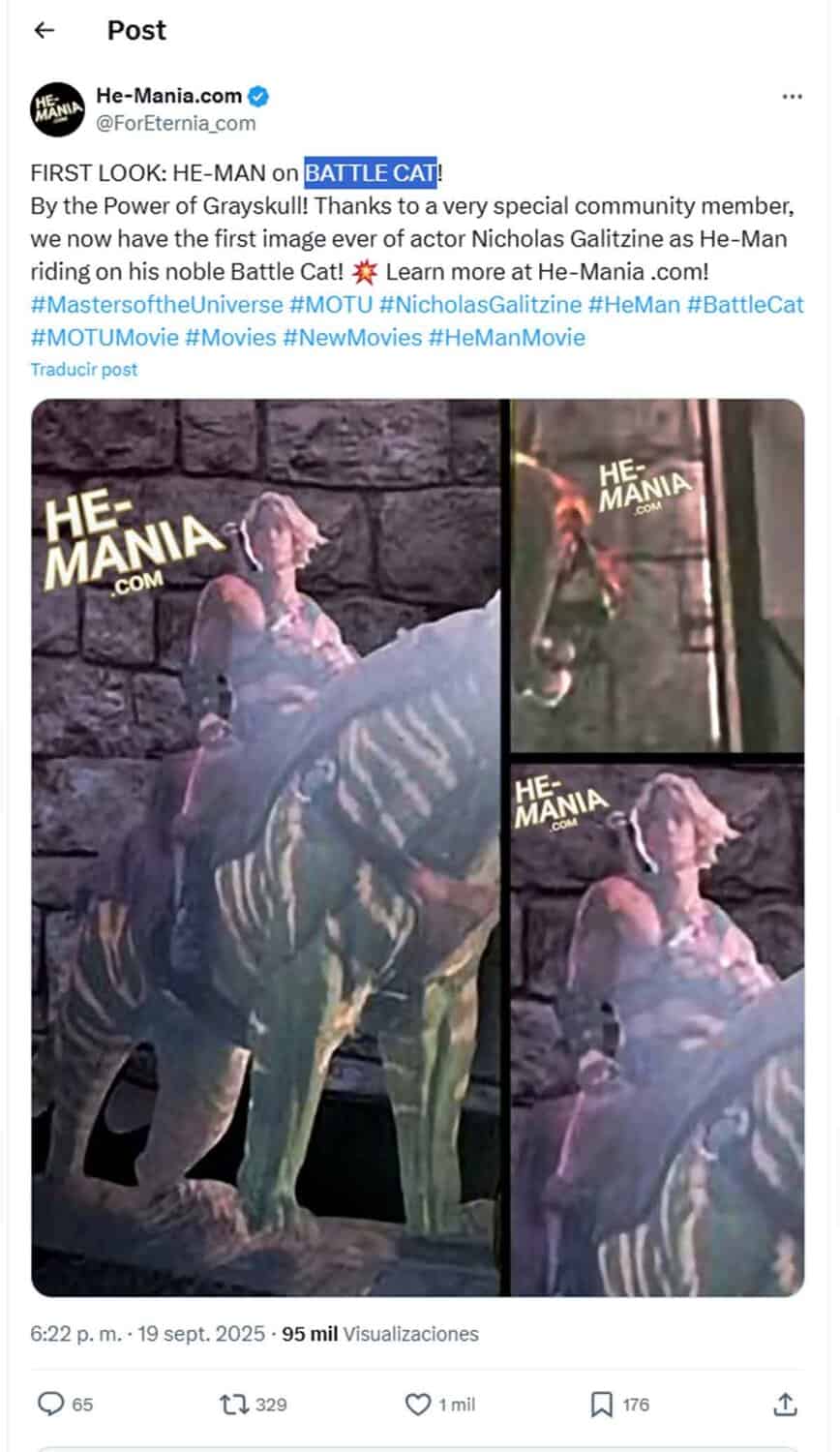Open the @ForEternia_com handle
This screenshot has width=840, height=1452.
coord(176,123)
